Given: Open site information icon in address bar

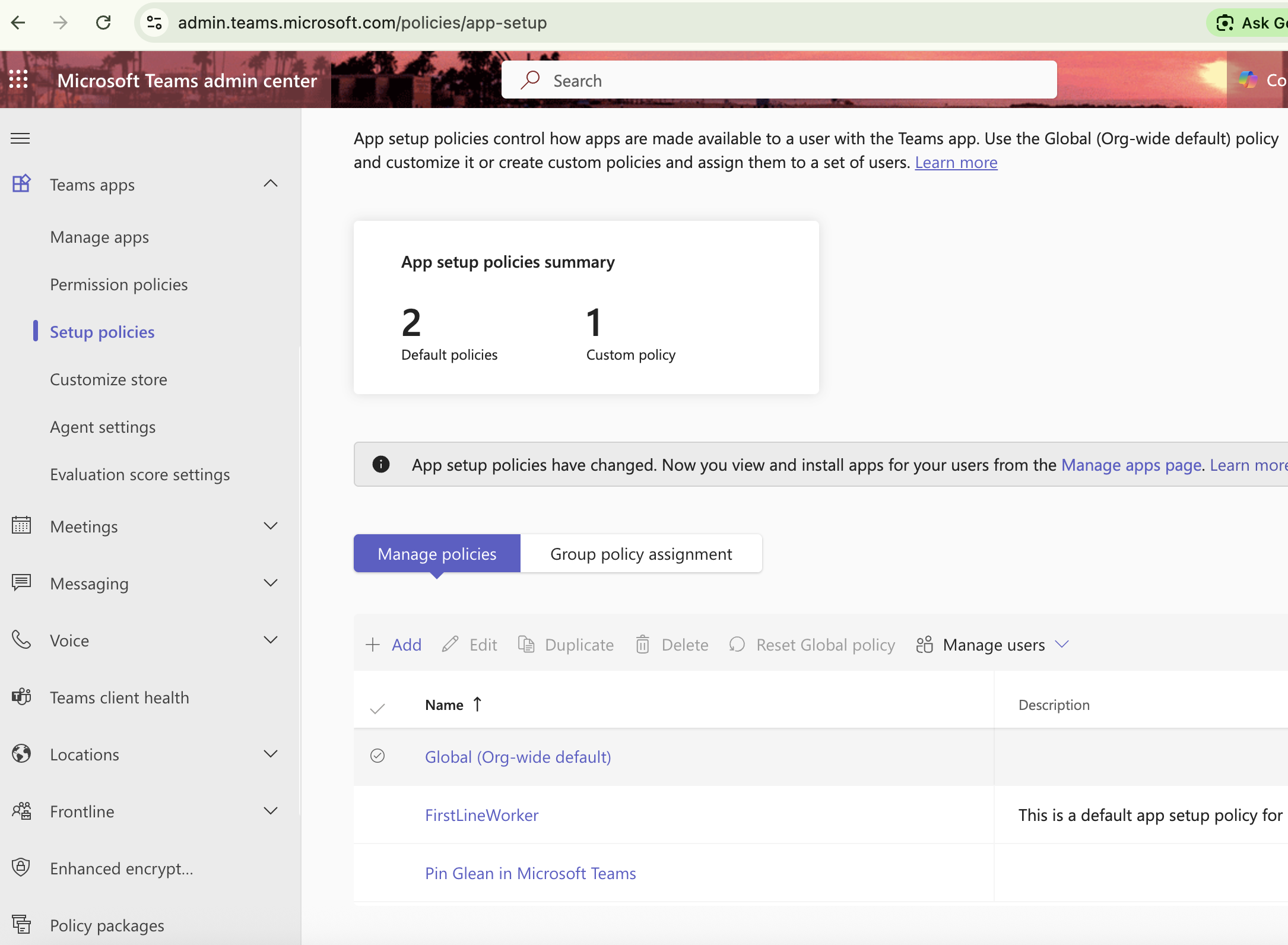Looking at the screenshot, I should coord(154,23).
